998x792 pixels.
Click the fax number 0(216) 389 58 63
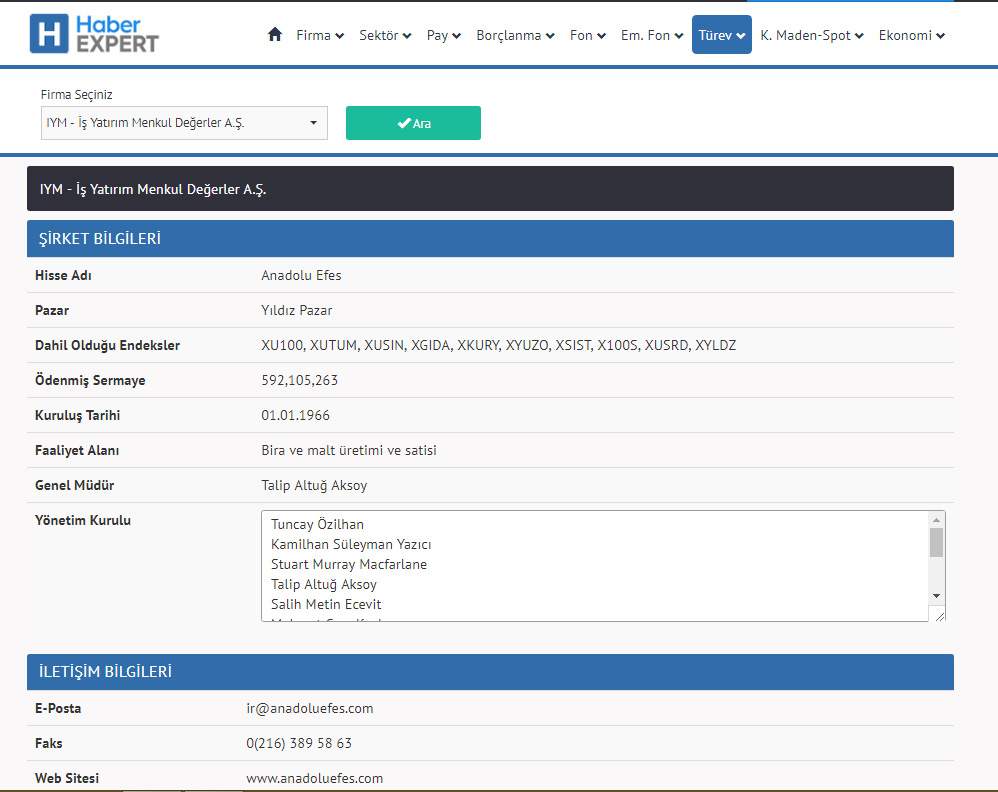299,743
